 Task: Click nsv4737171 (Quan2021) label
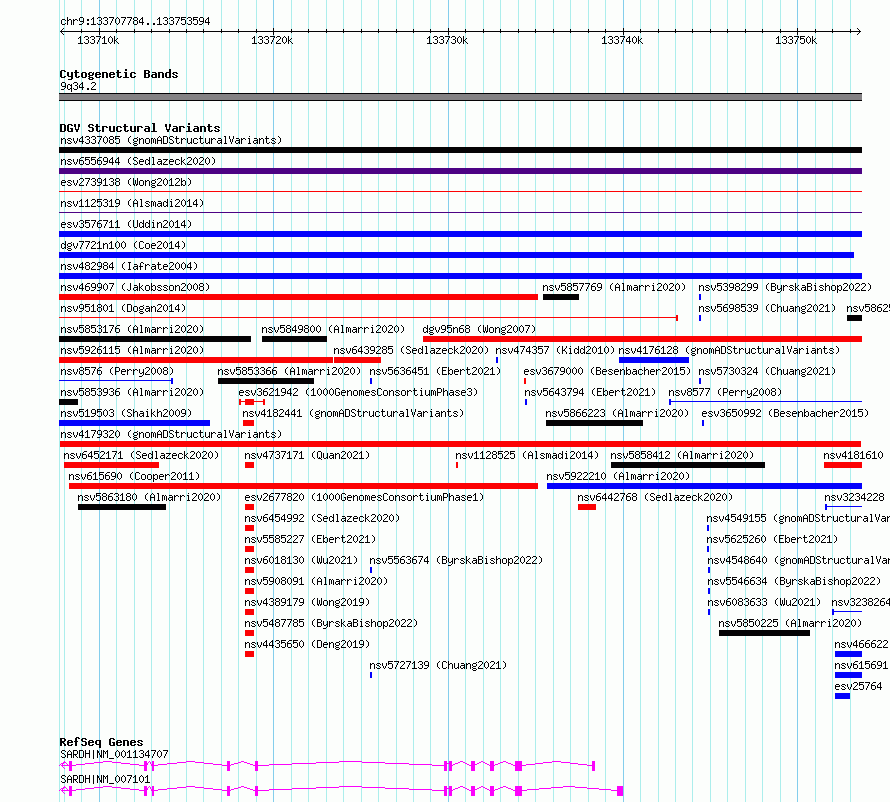click(x=307, y=455)
